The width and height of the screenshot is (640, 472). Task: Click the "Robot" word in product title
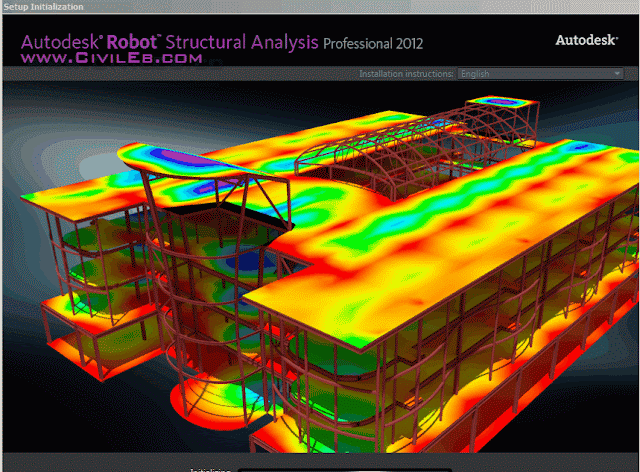coord(132,42)
